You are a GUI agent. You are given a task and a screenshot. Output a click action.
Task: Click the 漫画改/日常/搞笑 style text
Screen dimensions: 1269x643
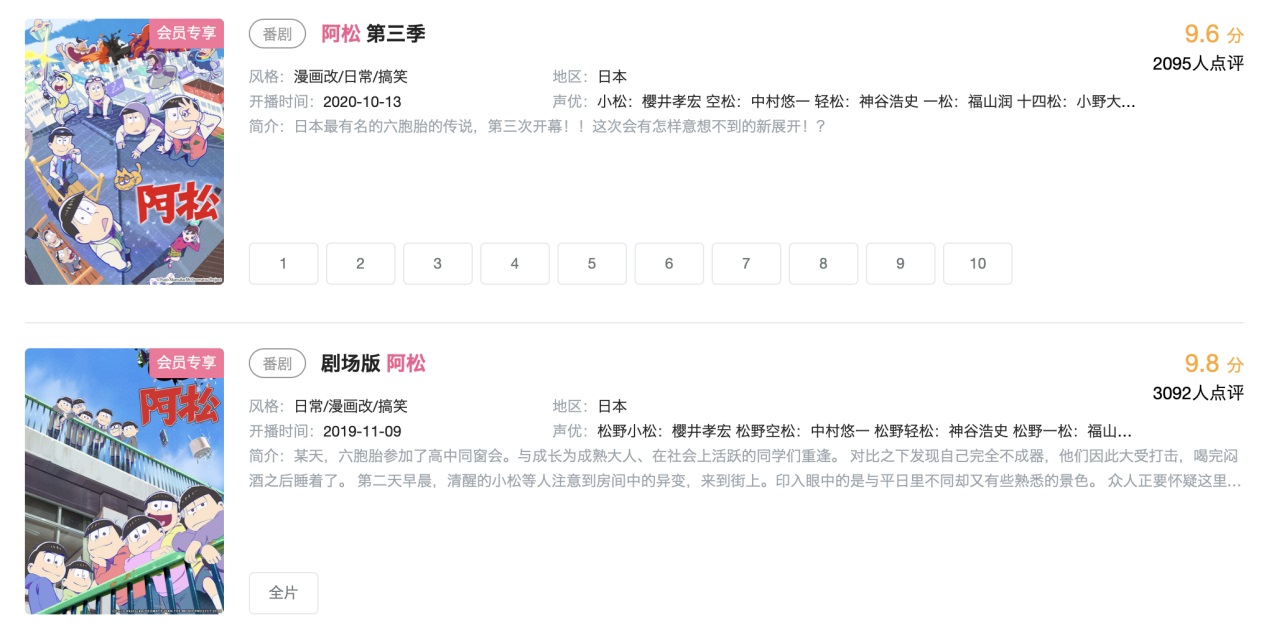tap(350, 77)
